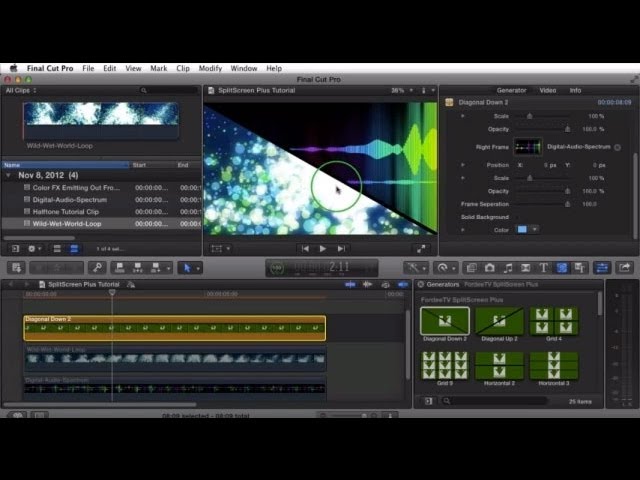
Task: Open Background Tasks indicator in Dashboard
Action: coord(277,268)
